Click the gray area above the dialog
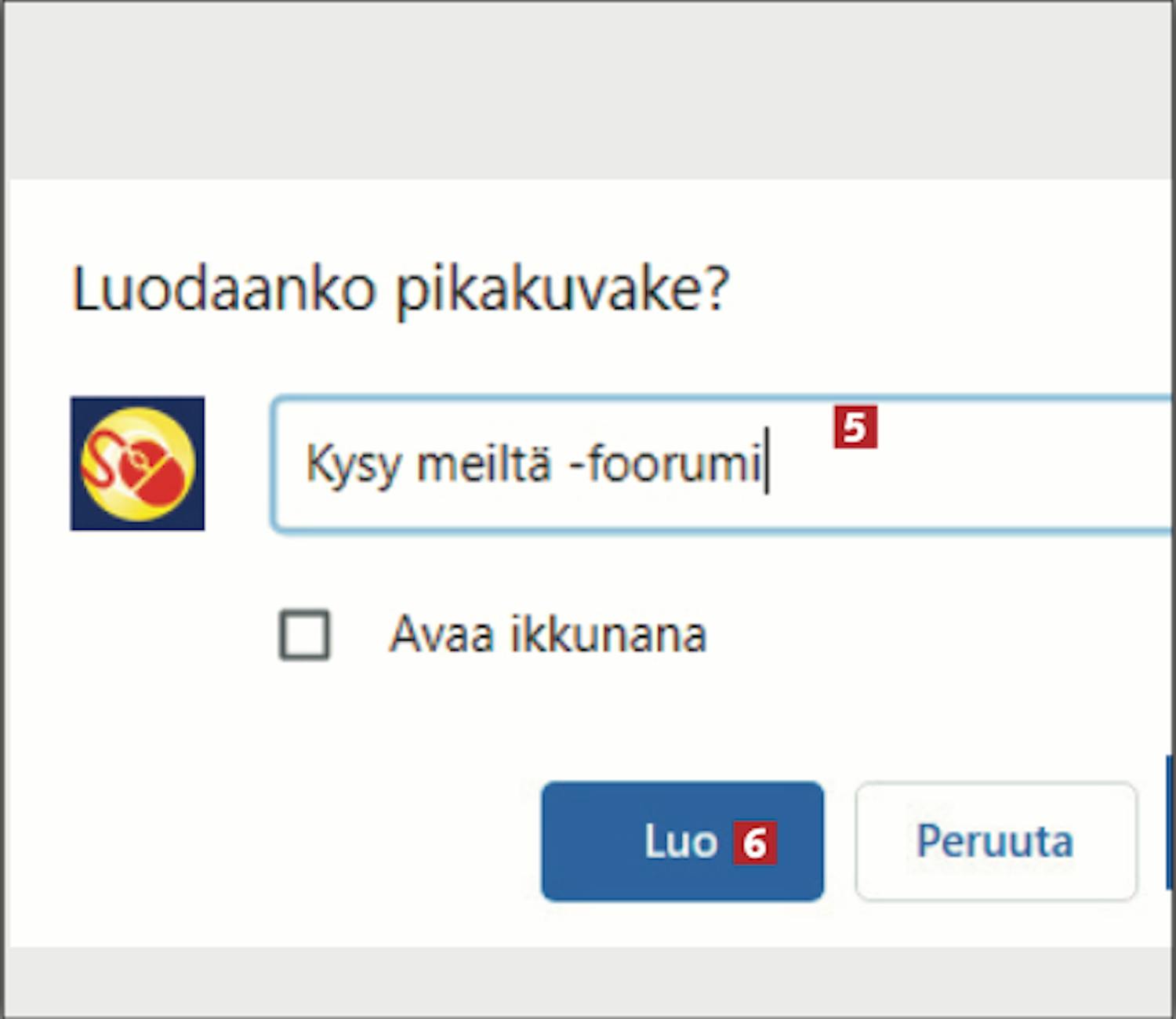1176x1019 pixels. (588, 90)
